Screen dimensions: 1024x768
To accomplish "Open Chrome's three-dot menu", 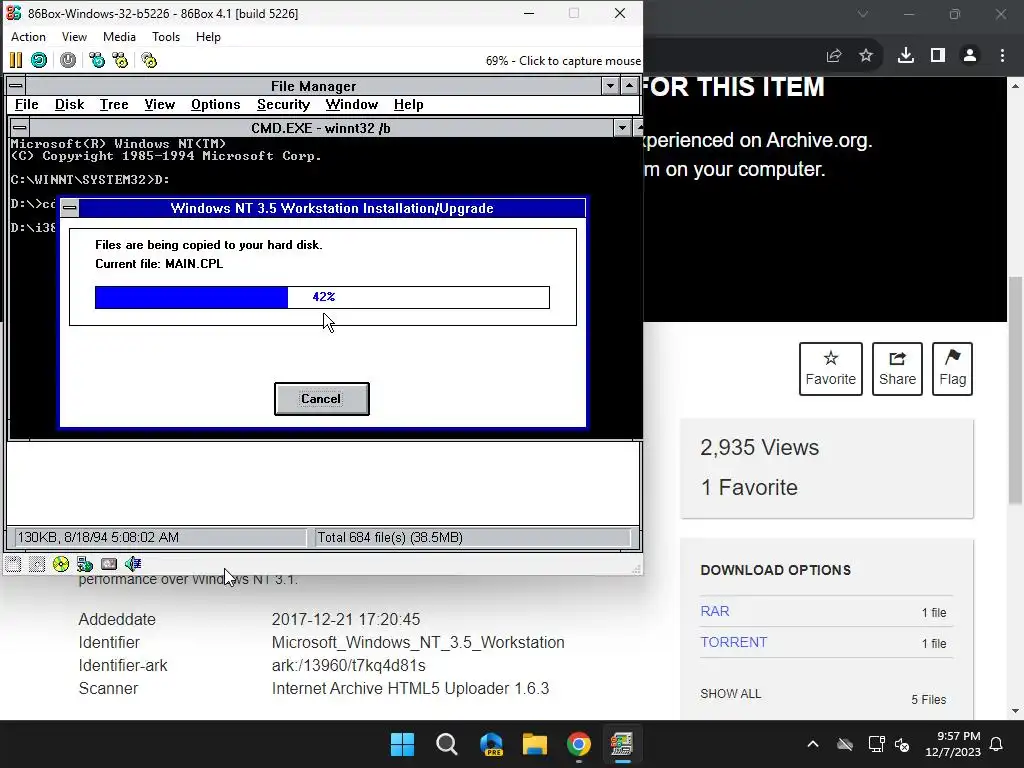I will [x=1002, y=56].
